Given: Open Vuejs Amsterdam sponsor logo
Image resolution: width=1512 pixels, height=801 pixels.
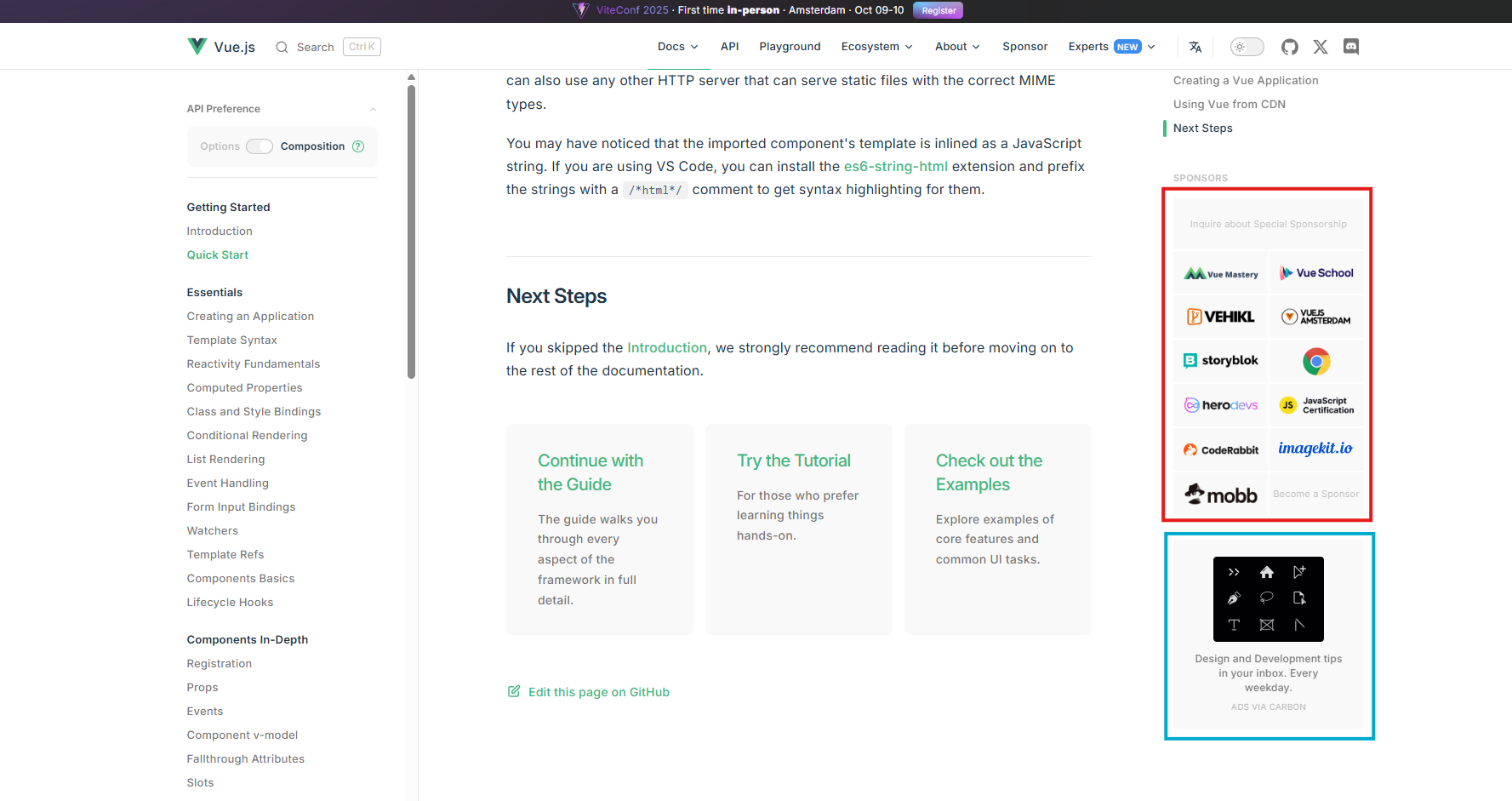Looking at the screenshot, I should [x=1316, y=317].
